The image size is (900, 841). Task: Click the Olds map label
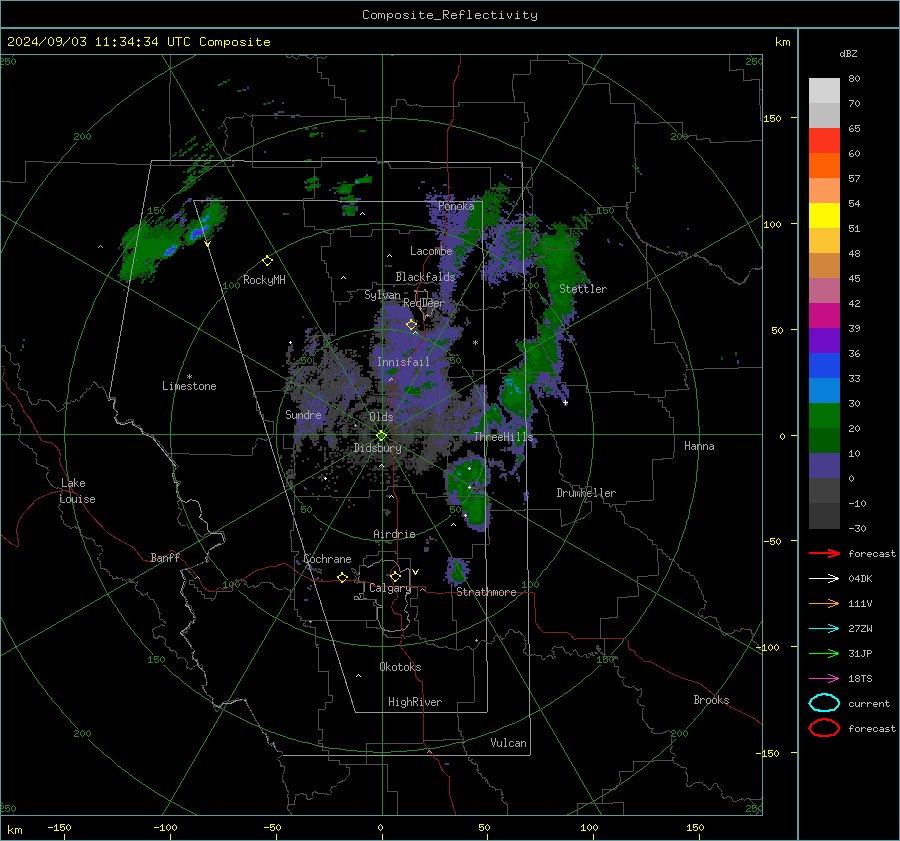[x=381, y=417]
